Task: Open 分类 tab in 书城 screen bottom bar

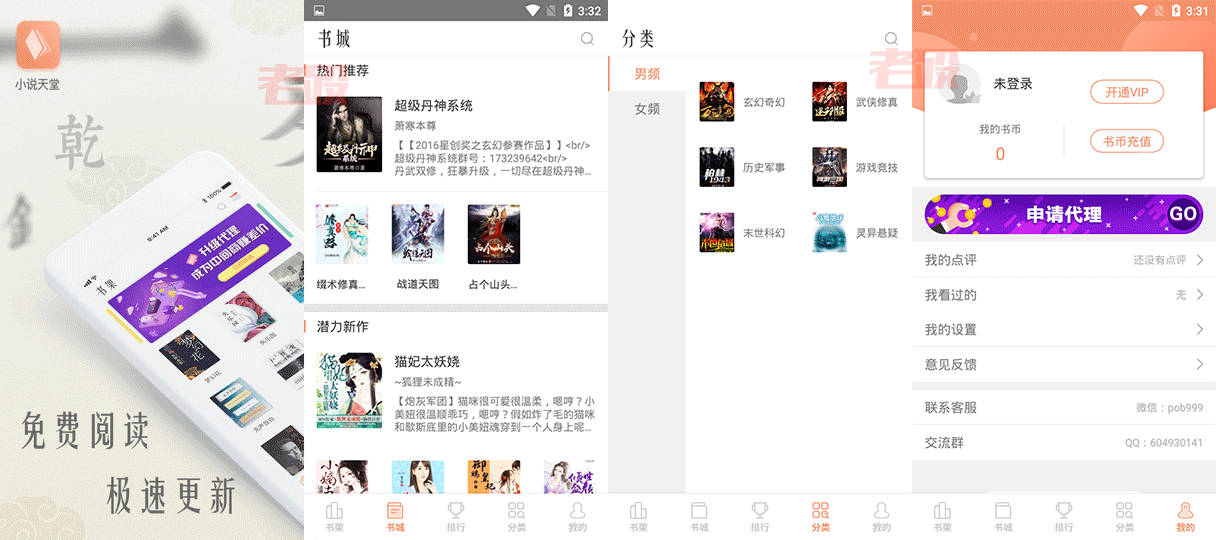Action: click(x=516, y=517)
